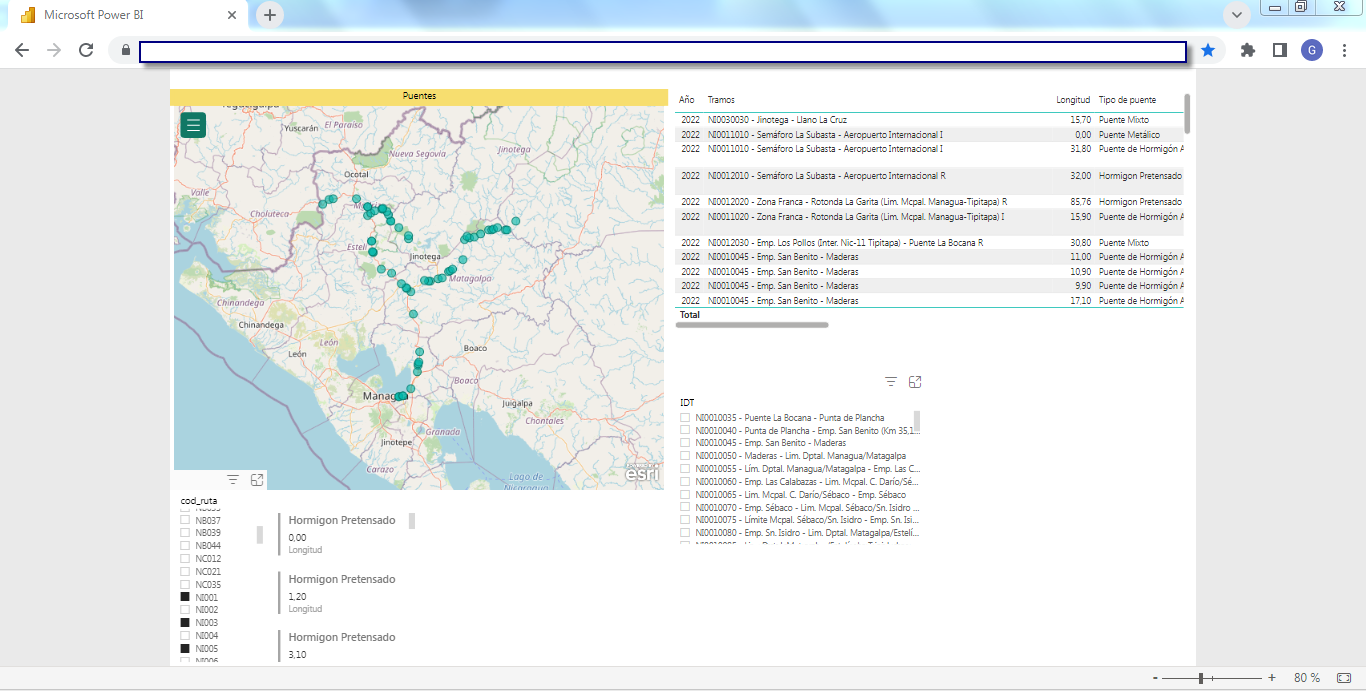Open the Chrome three-dot menu
The image size is (1366, 691).
click(x=1344, y=50)
